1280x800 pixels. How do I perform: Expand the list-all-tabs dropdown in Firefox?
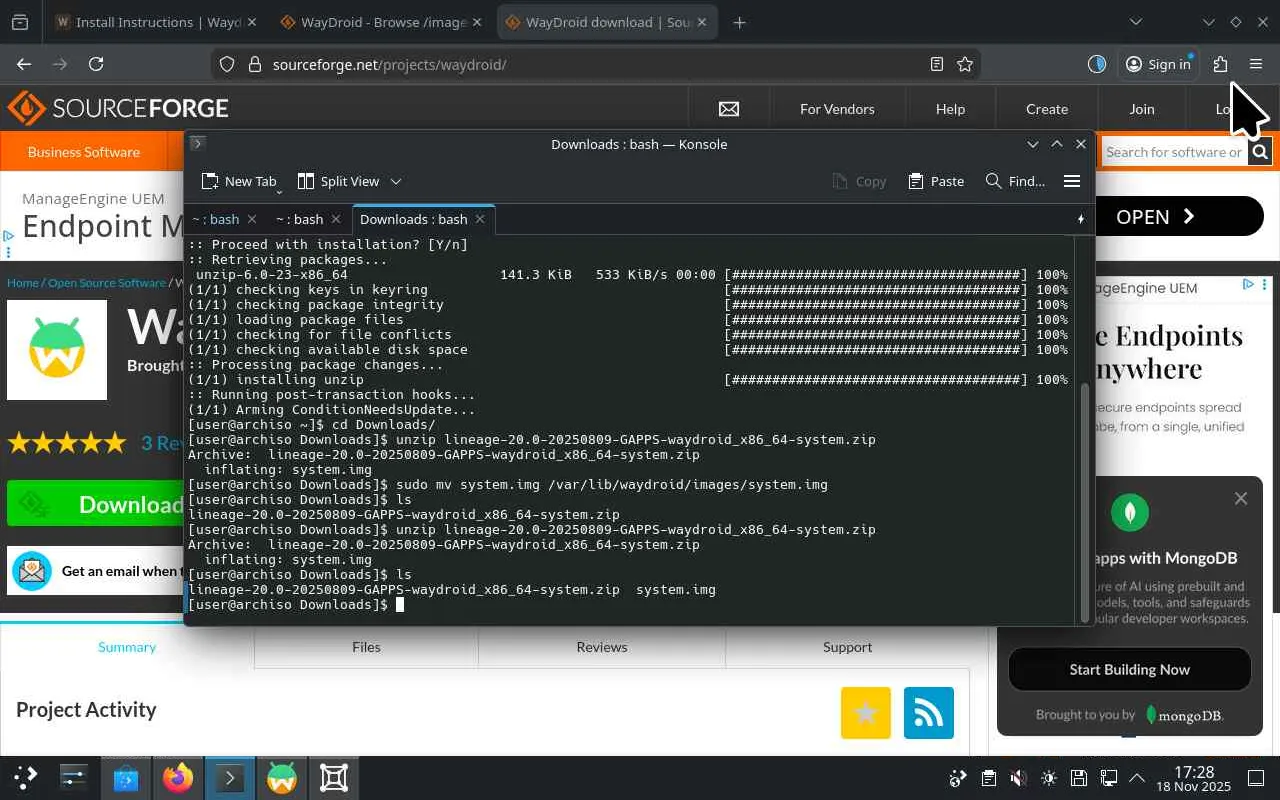1136,22
